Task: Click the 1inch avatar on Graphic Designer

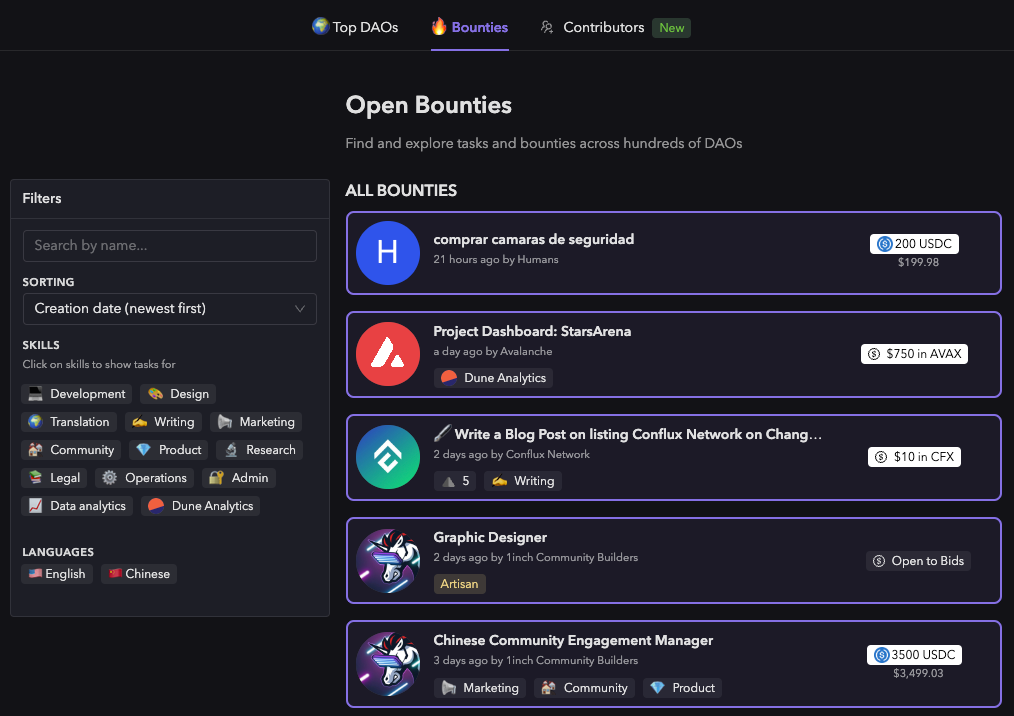Action: point(387,561)
